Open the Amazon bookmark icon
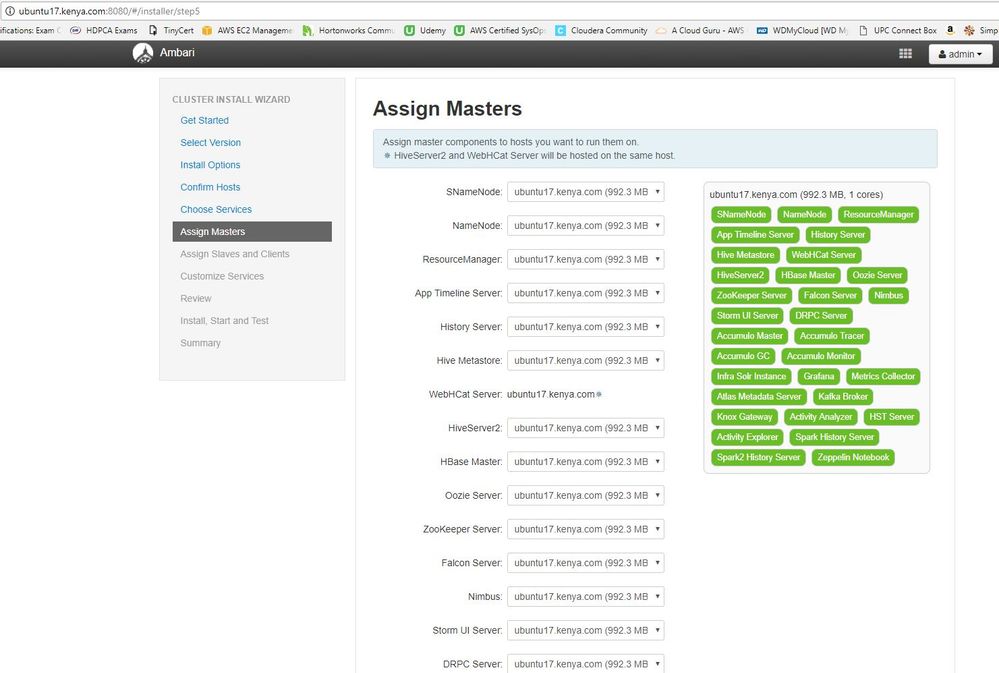The width and height of the screenshot is (999, 673). click(x=950, y=30)
